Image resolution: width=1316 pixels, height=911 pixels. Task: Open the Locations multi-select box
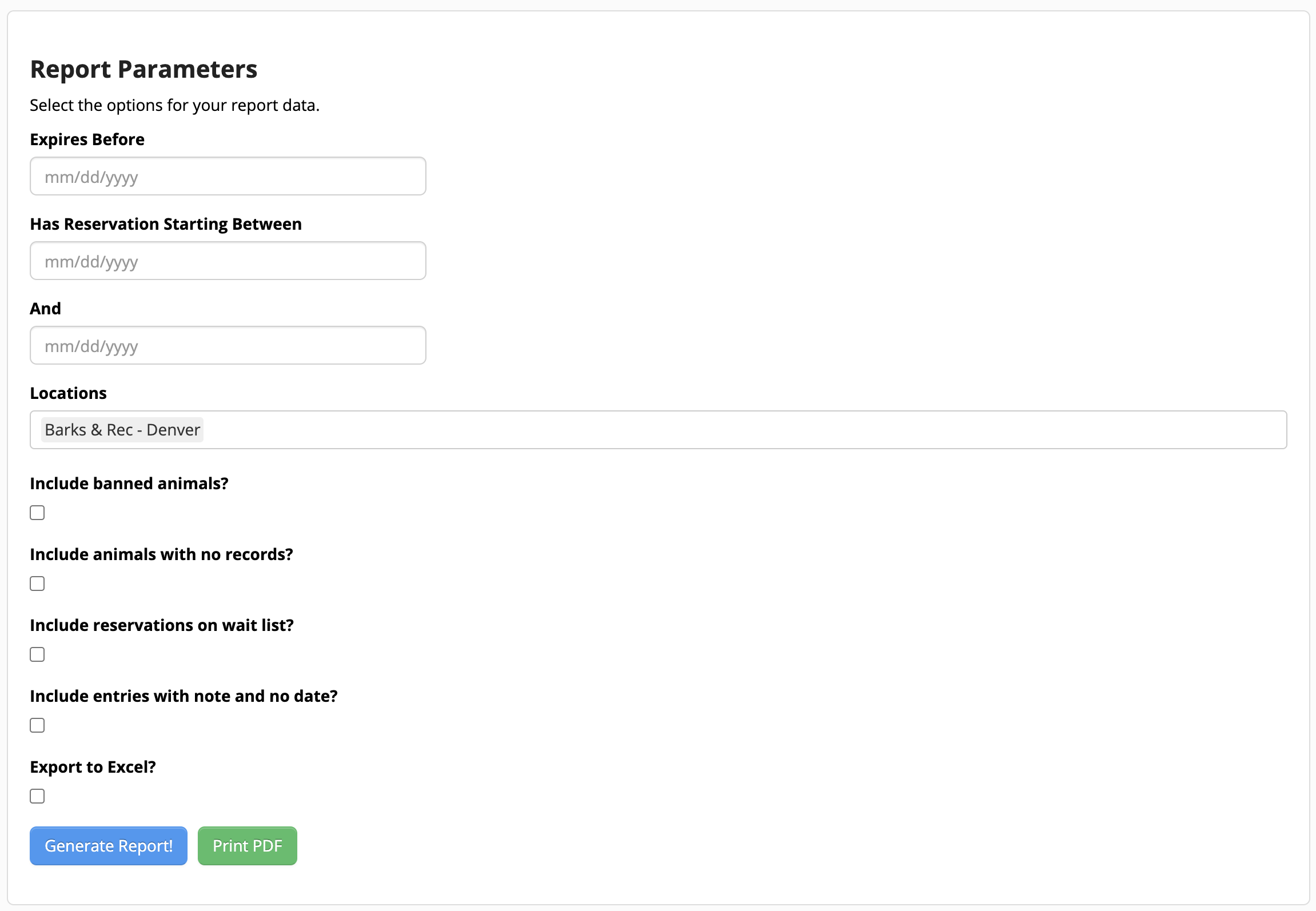[658, 430]
